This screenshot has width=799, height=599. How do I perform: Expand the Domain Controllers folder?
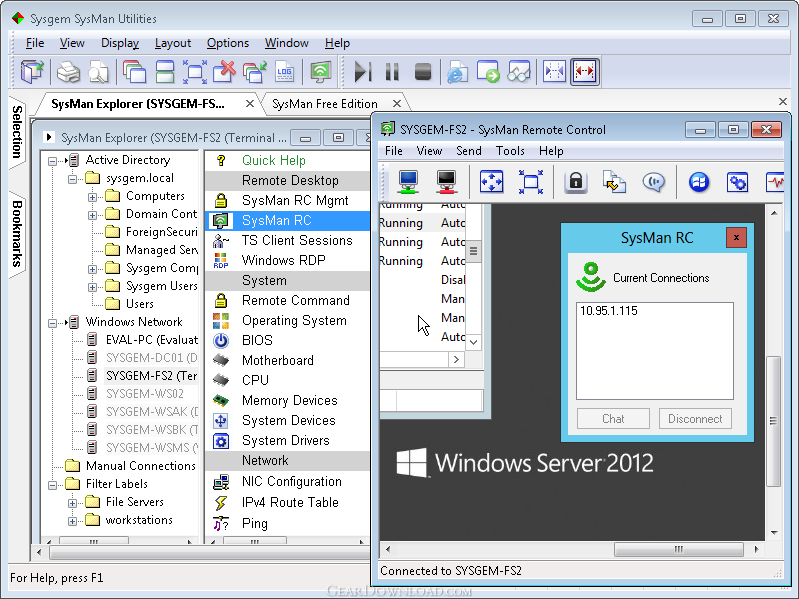[x=92, y=215]
